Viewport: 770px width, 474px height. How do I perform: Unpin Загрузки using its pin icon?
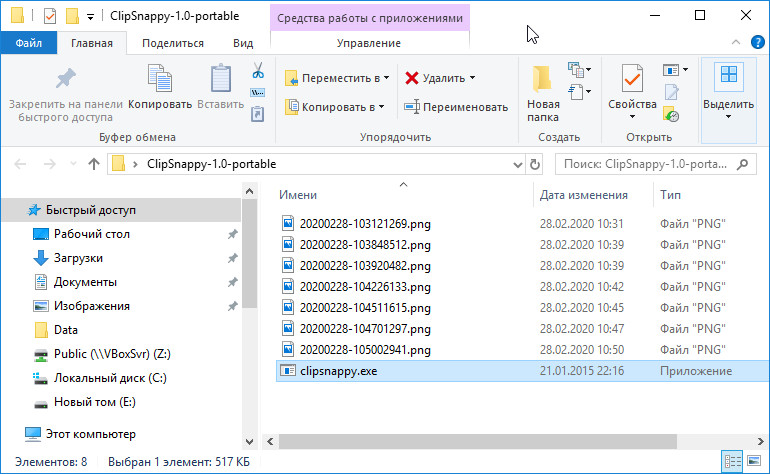(233, 258)
